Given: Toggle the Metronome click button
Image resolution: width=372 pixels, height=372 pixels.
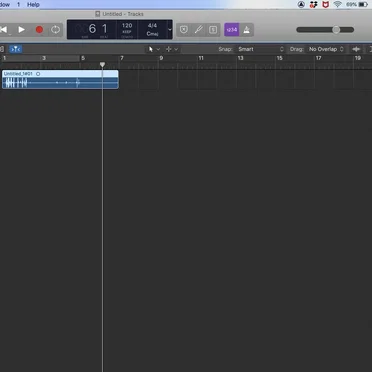Looking at the screenshot, I should click(x=247, y=30).
